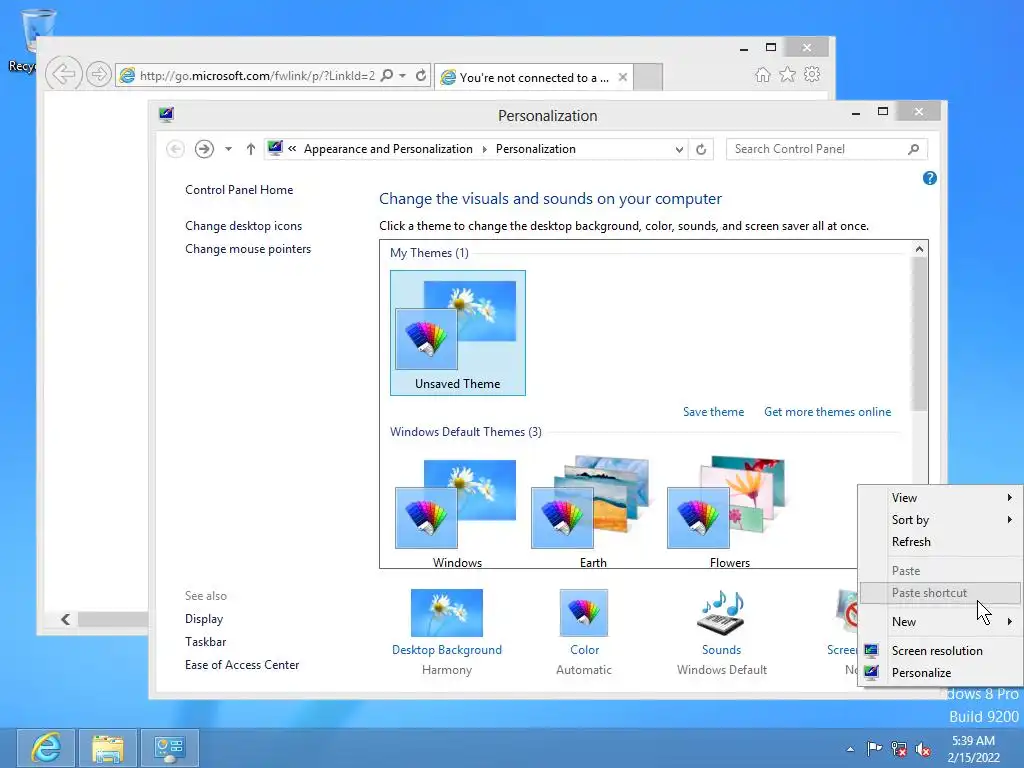Select the Earth theme

[x=593, y=513]
